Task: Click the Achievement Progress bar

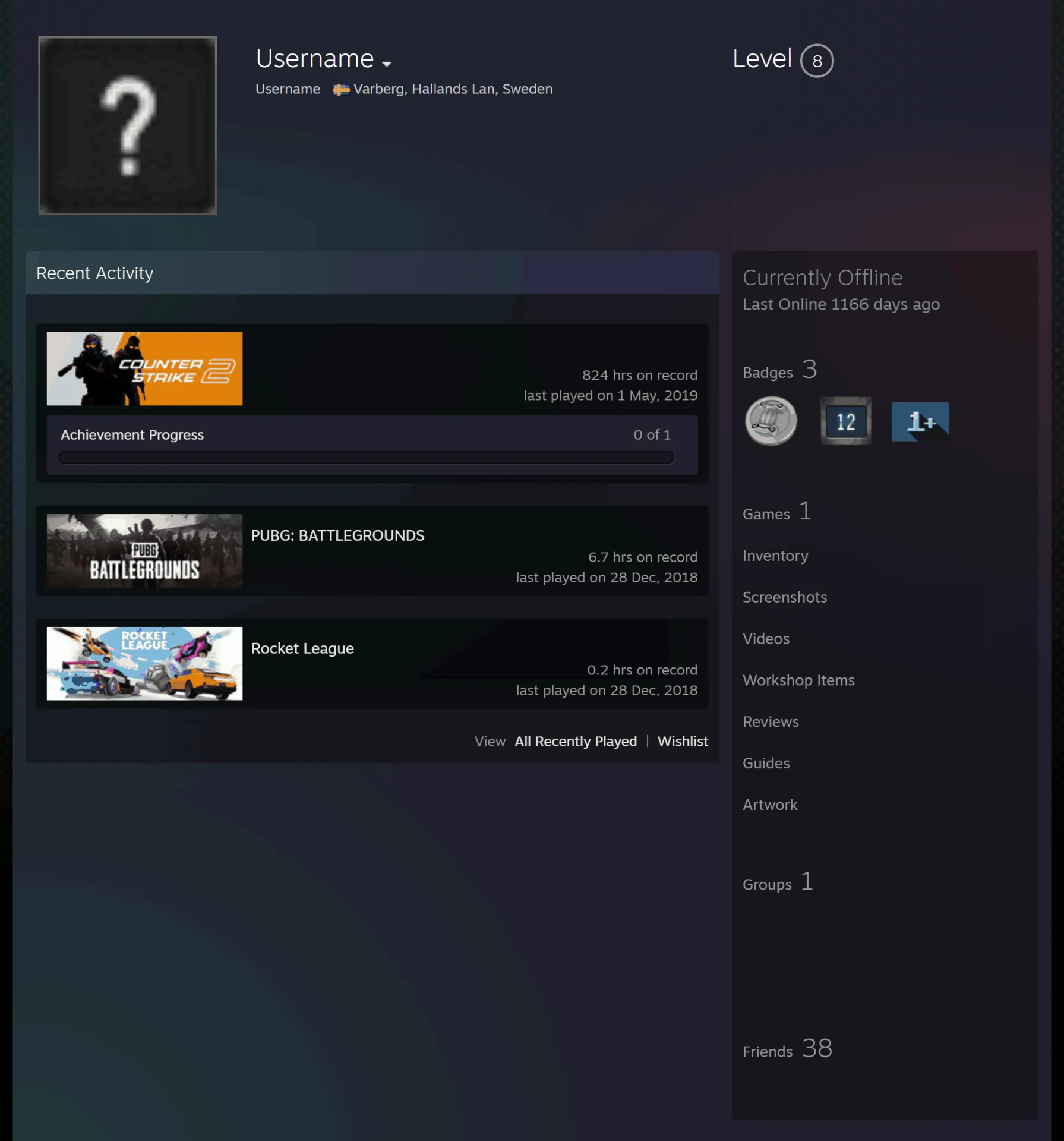Action: pos(366,458)
